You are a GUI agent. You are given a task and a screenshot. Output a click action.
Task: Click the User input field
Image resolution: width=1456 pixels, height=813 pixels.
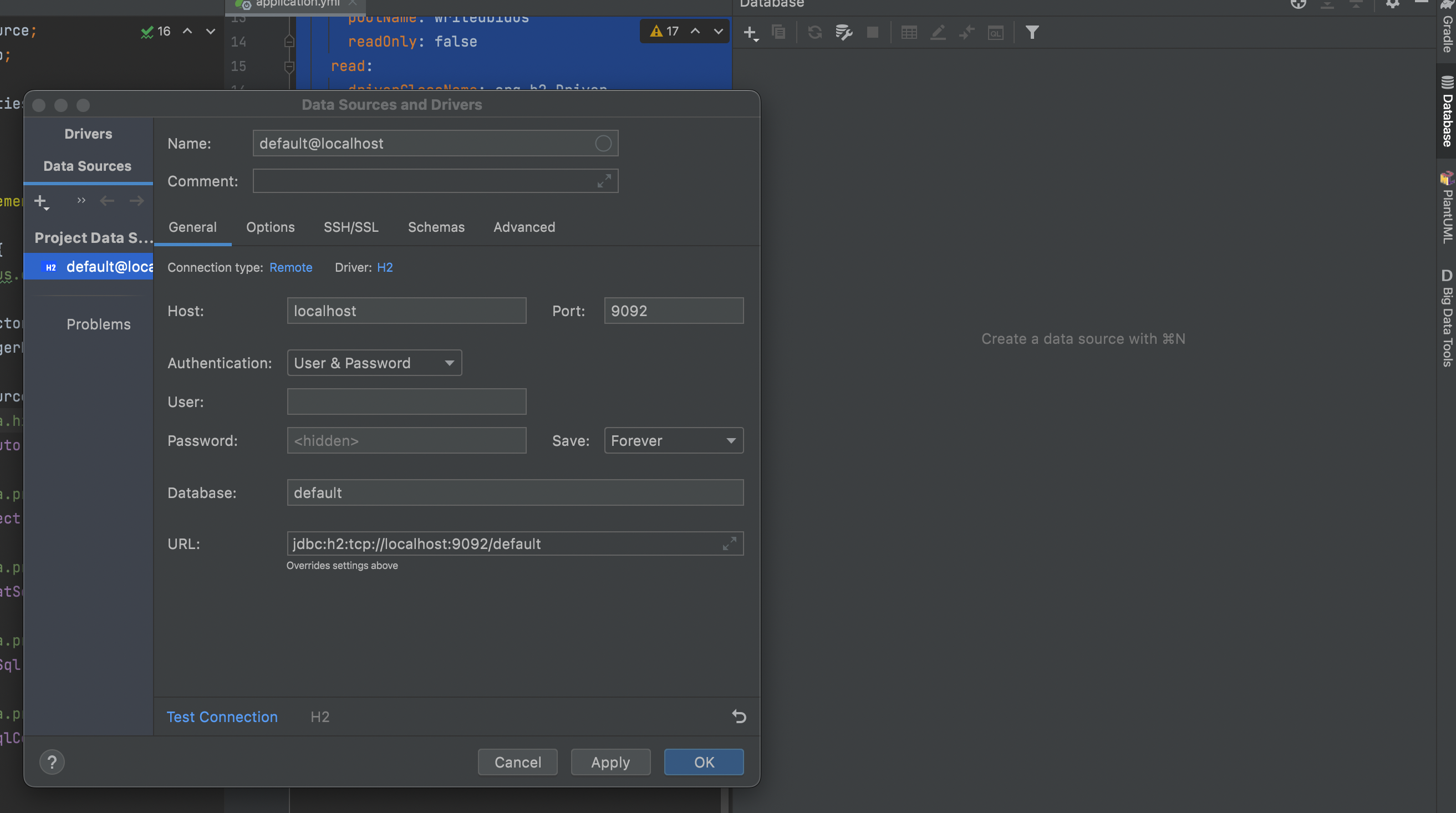(x=406, y=402)
